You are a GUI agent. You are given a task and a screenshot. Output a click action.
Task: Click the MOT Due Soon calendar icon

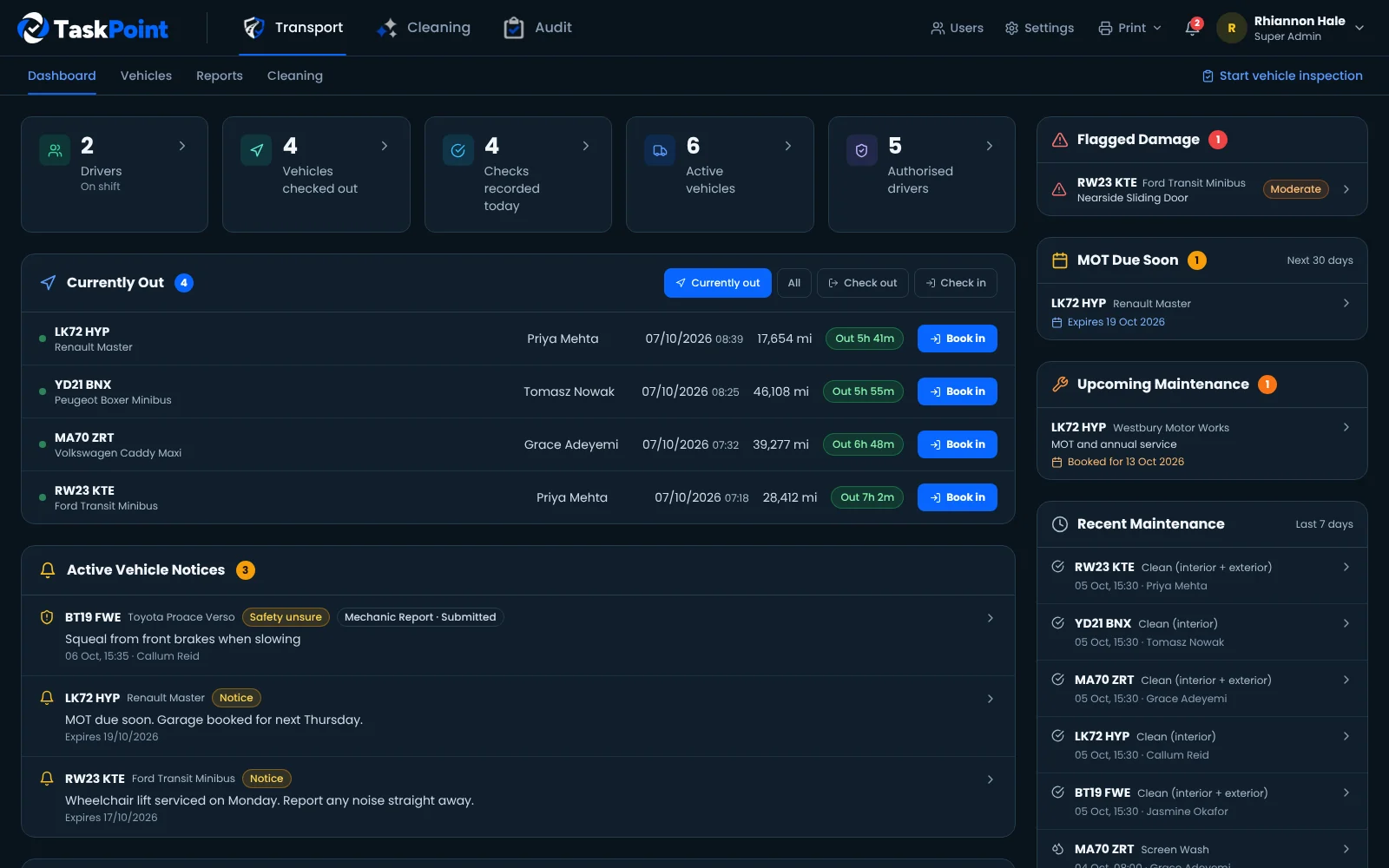click(x=1060, y=260)
